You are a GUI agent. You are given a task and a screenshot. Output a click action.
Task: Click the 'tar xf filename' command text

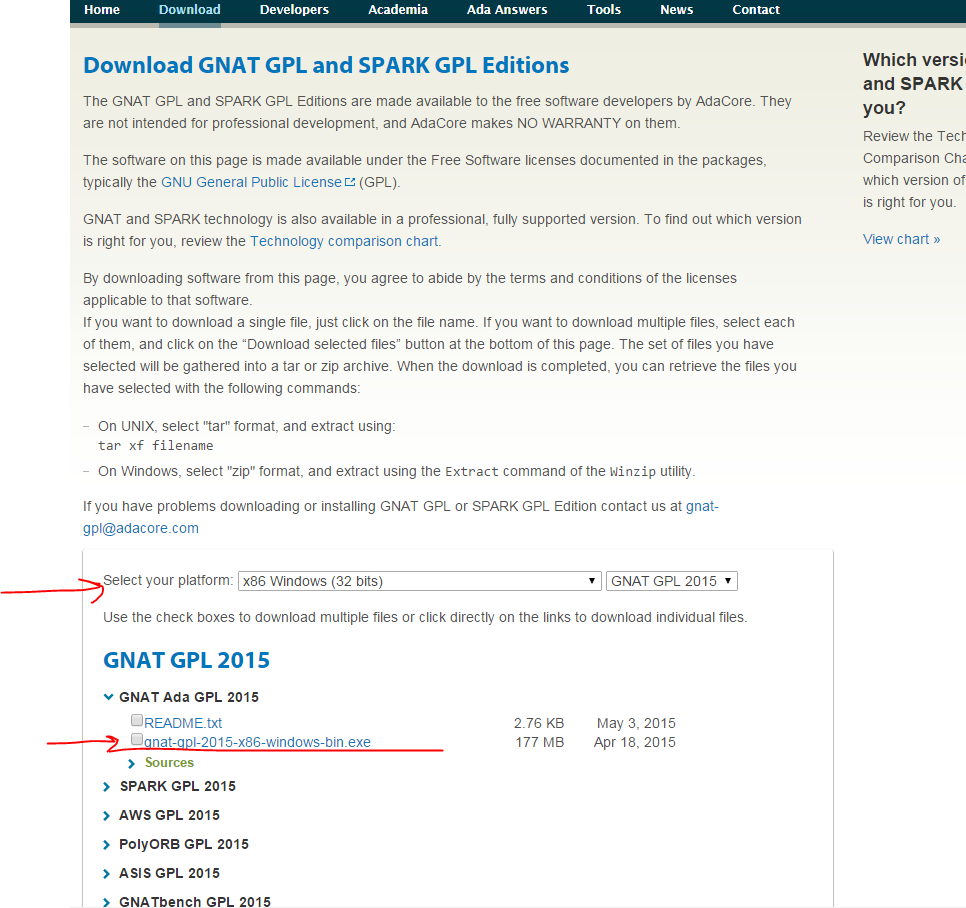click(155, 446)
